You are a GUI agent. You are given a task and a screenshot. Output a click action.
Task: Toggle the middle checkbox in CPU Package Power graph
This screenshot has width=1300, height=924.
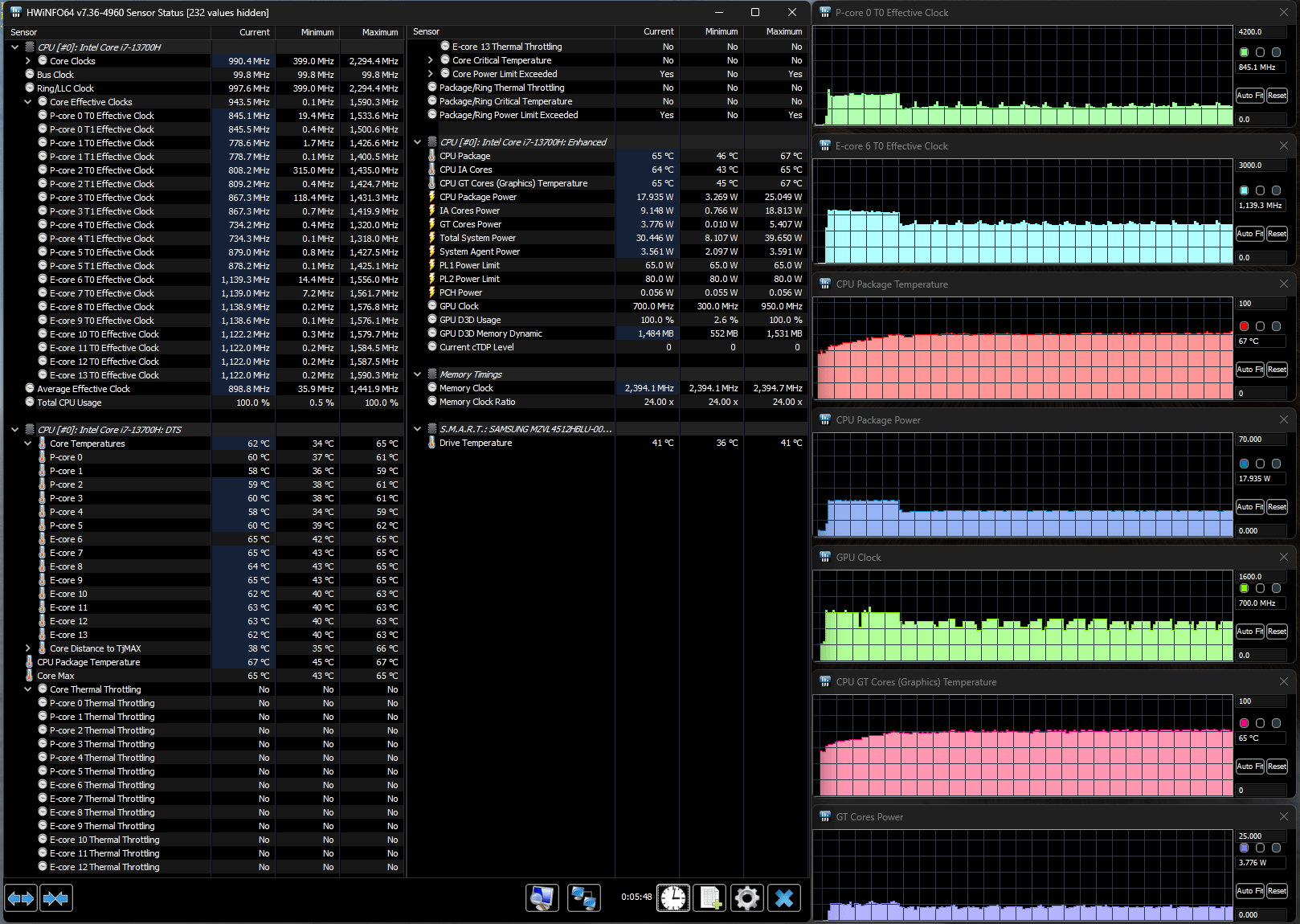tap(1260, 464)
